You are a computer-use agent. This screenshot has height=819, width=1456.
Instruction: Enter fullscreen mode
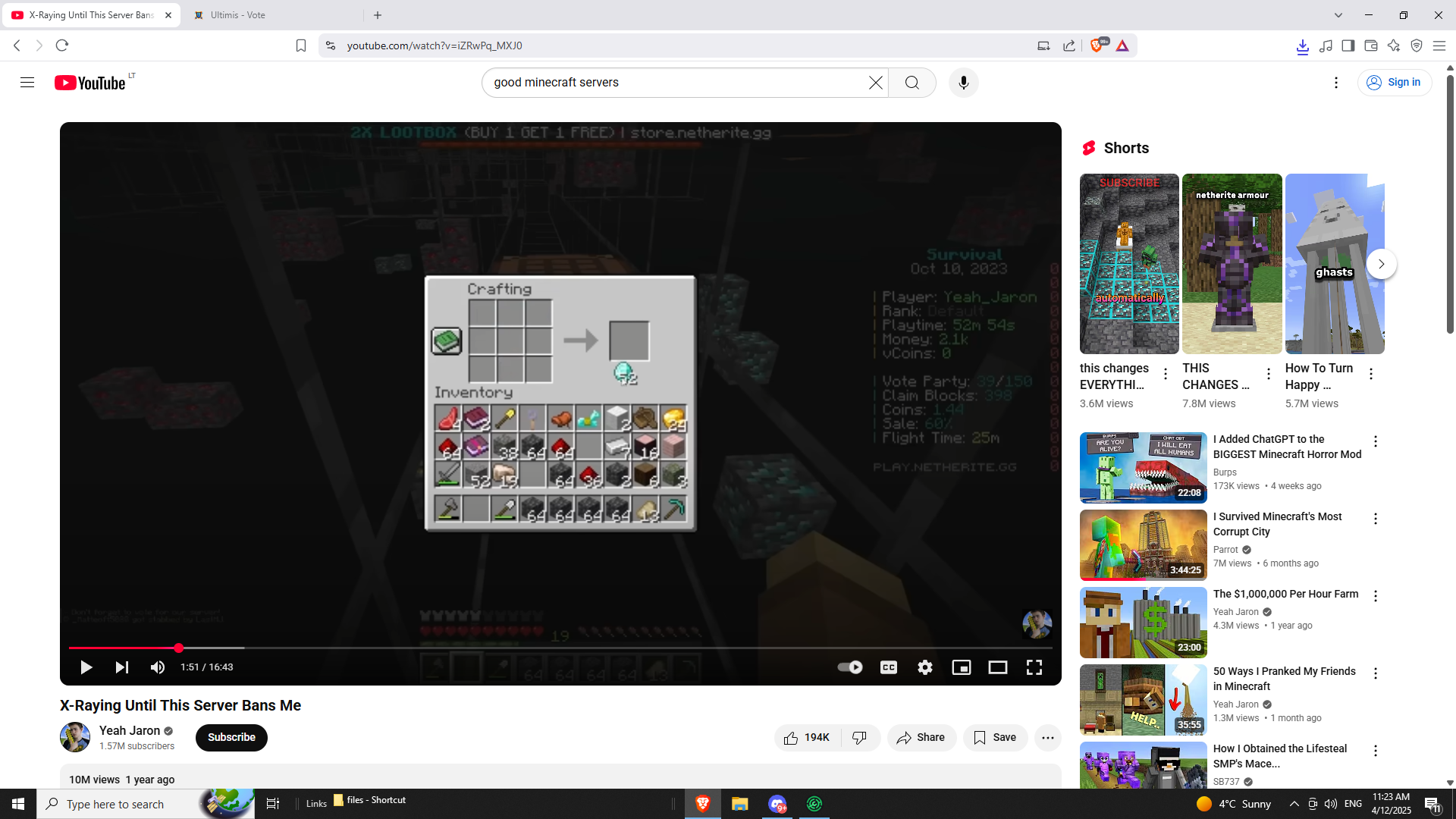1034,667
